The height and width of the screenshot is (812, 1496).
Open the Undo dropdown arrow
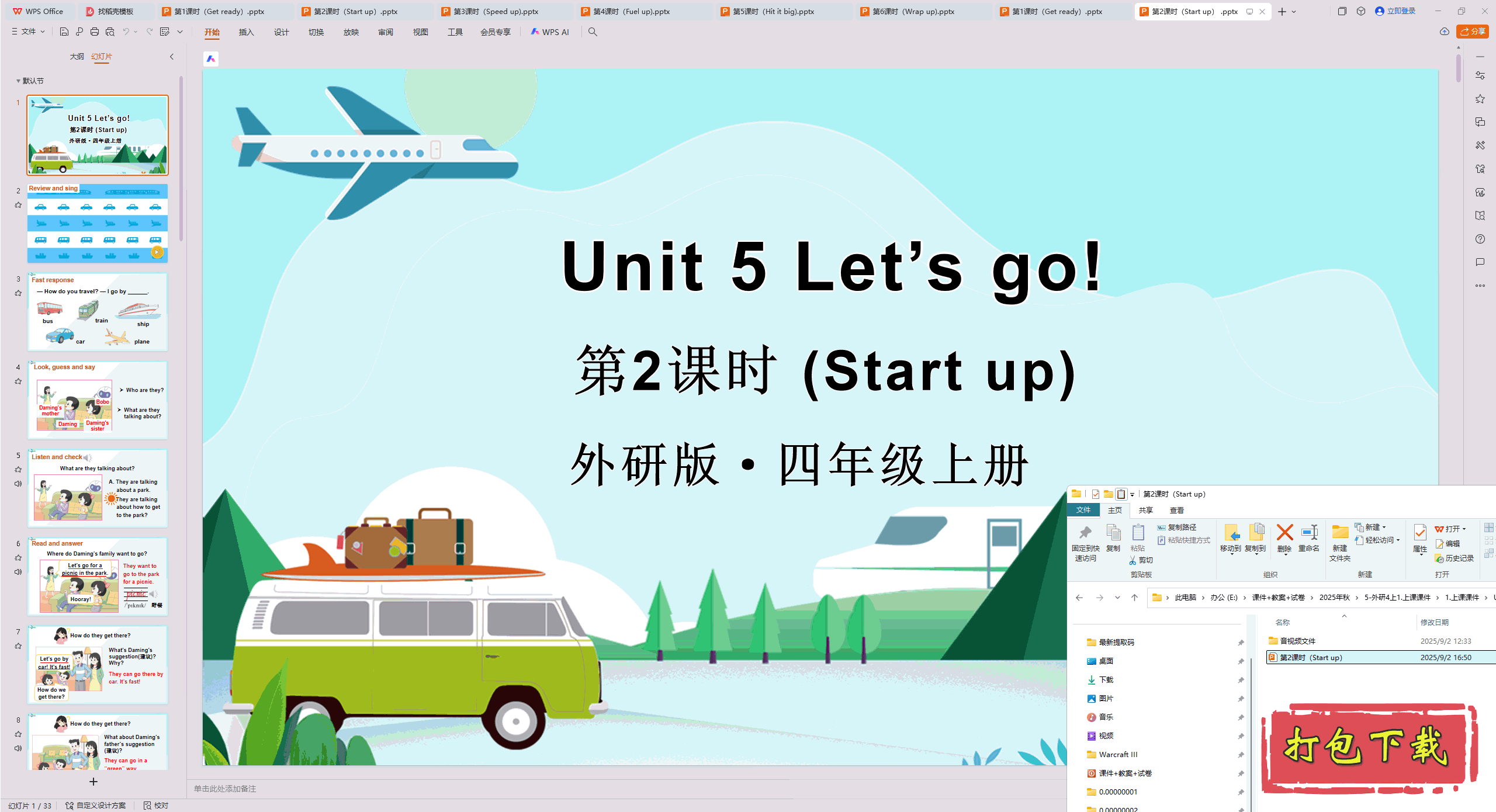(135, 32)
